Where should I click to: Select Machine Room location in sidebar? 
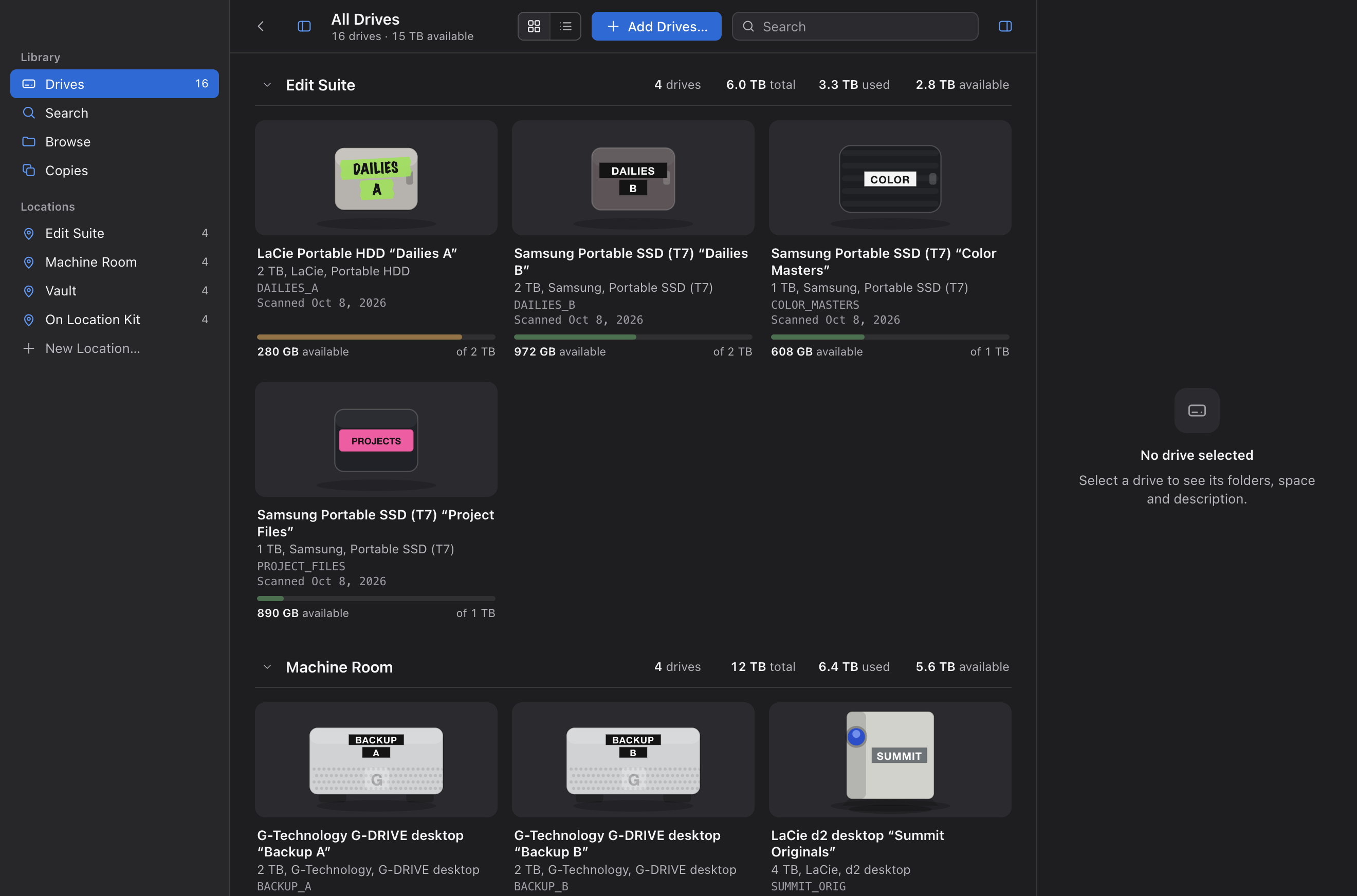(114, 262)
